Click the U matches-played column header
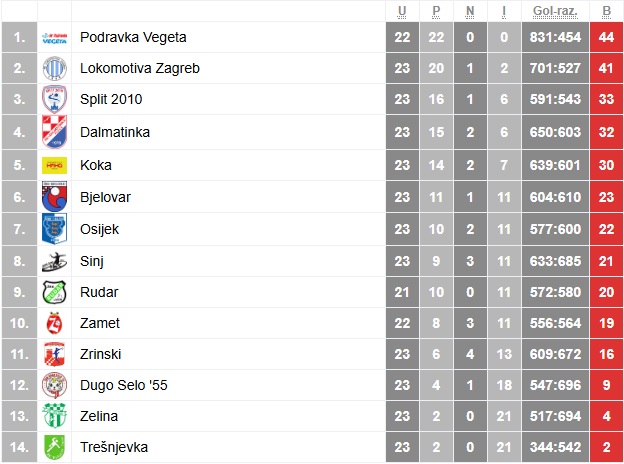 (x=402, y=11)
